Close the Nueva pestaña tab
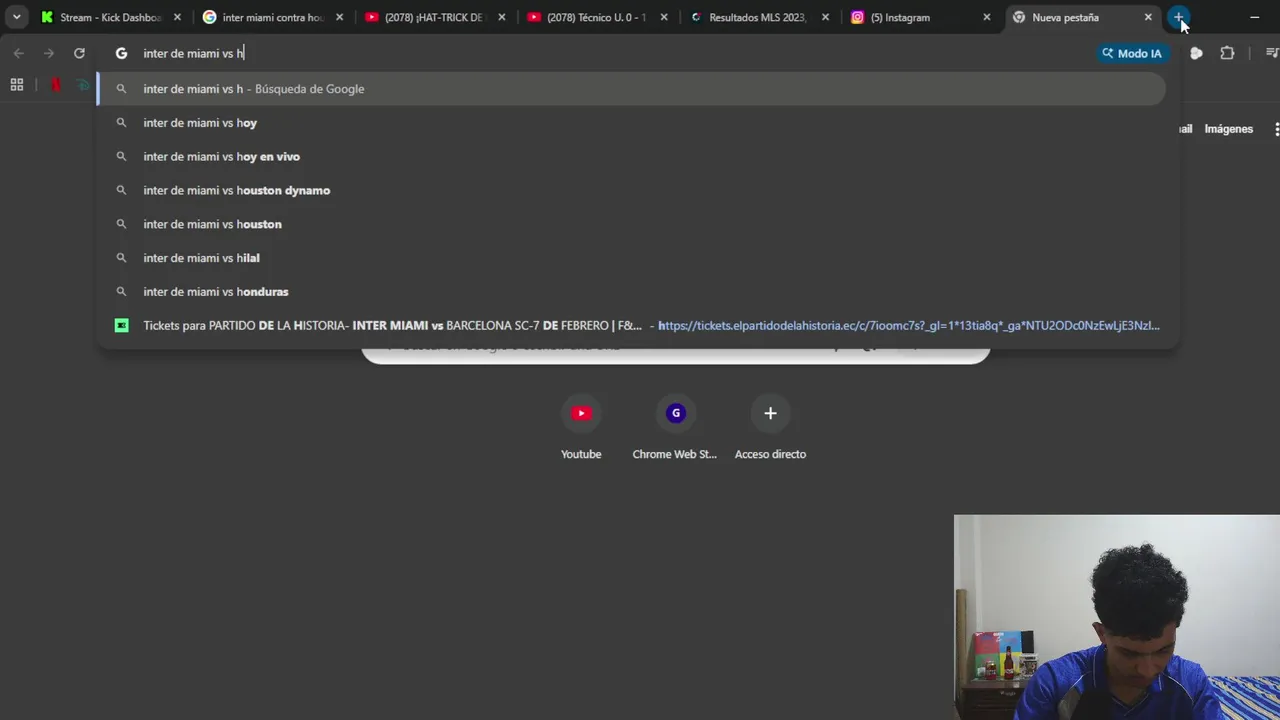Viewport: 1280px width, 720px height. [1148, 17]
